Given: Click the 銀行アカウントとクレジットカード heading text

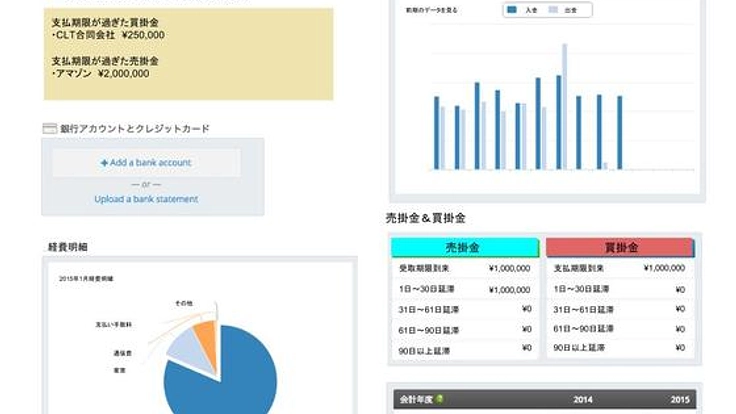Looking at the screenshot, I should click(135, 129).
